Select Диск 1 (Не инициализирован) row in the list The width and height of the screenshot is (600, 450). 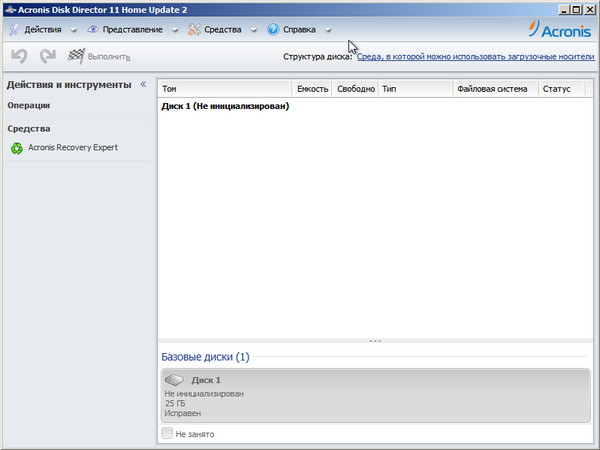(x=225, y=105)
